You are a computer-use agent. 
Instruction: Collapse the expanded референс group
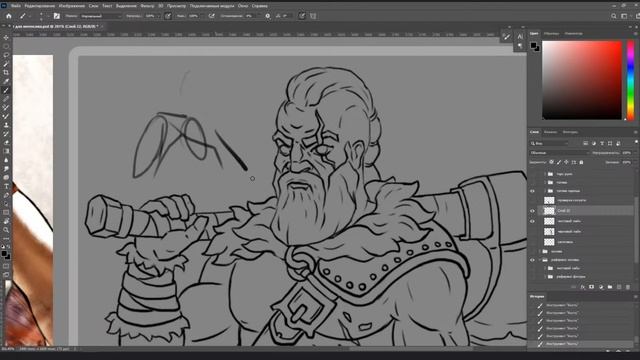(x=540, y=260)
